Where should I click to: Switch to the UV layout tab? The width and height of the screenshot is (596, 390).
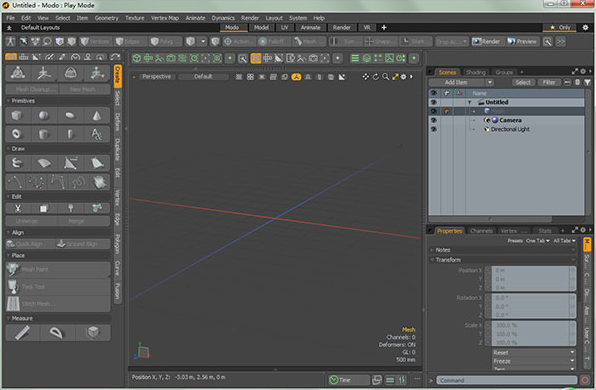tap(284, 27)
